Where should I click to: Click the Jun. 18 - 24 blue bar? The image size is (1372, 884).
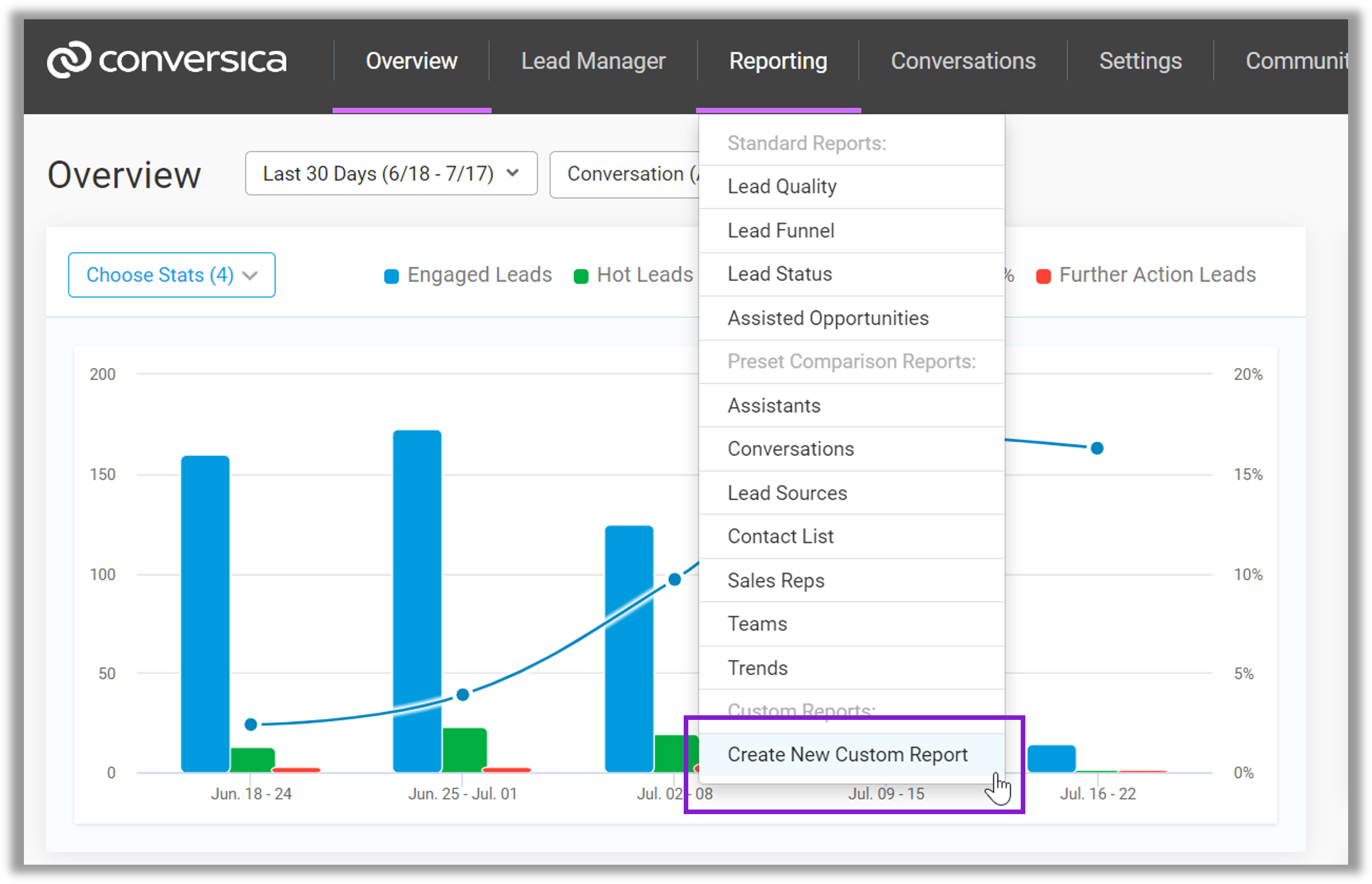pos(206,614)
